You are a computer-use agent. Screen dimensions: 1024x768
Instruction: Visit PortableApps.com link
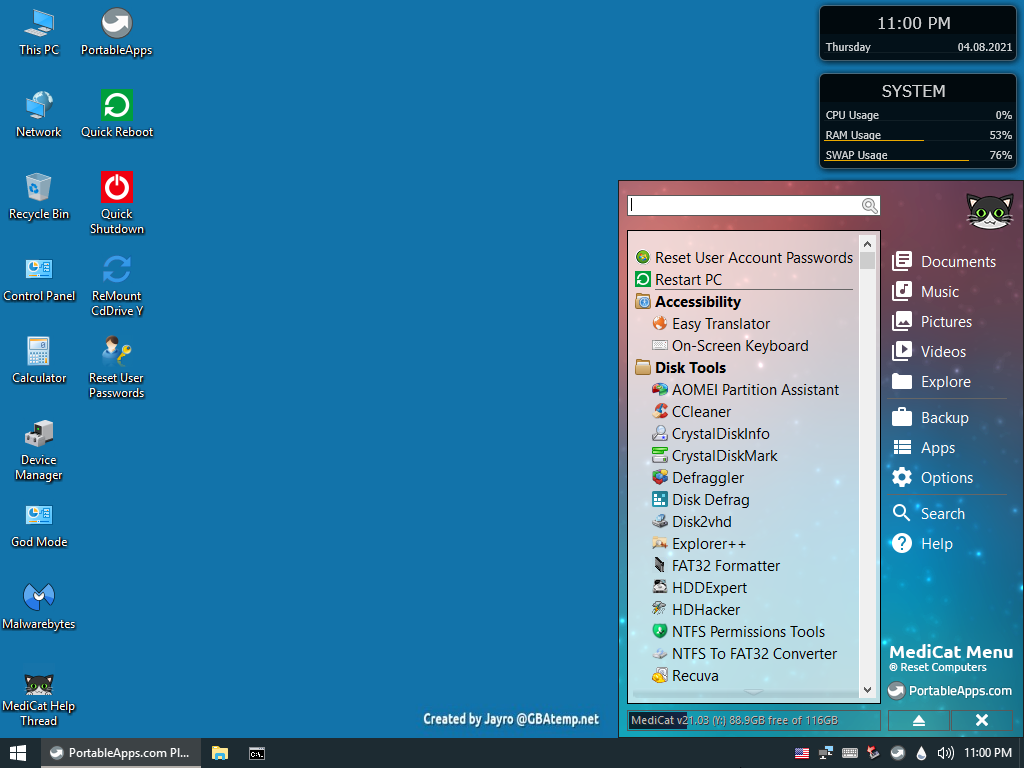pos(950,690)
